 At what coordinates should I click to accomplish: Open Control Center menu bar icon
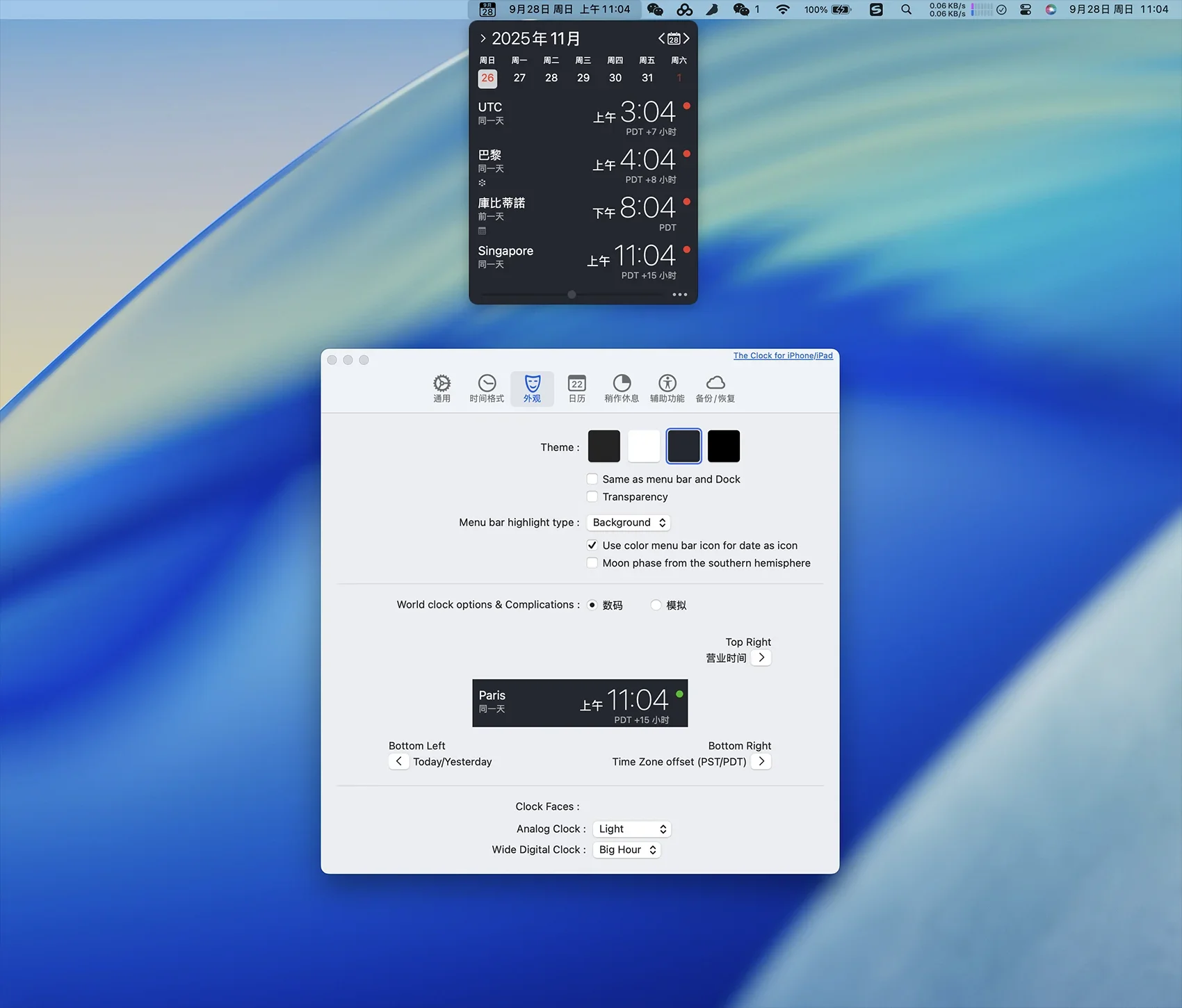click(x=1026, y=9)
